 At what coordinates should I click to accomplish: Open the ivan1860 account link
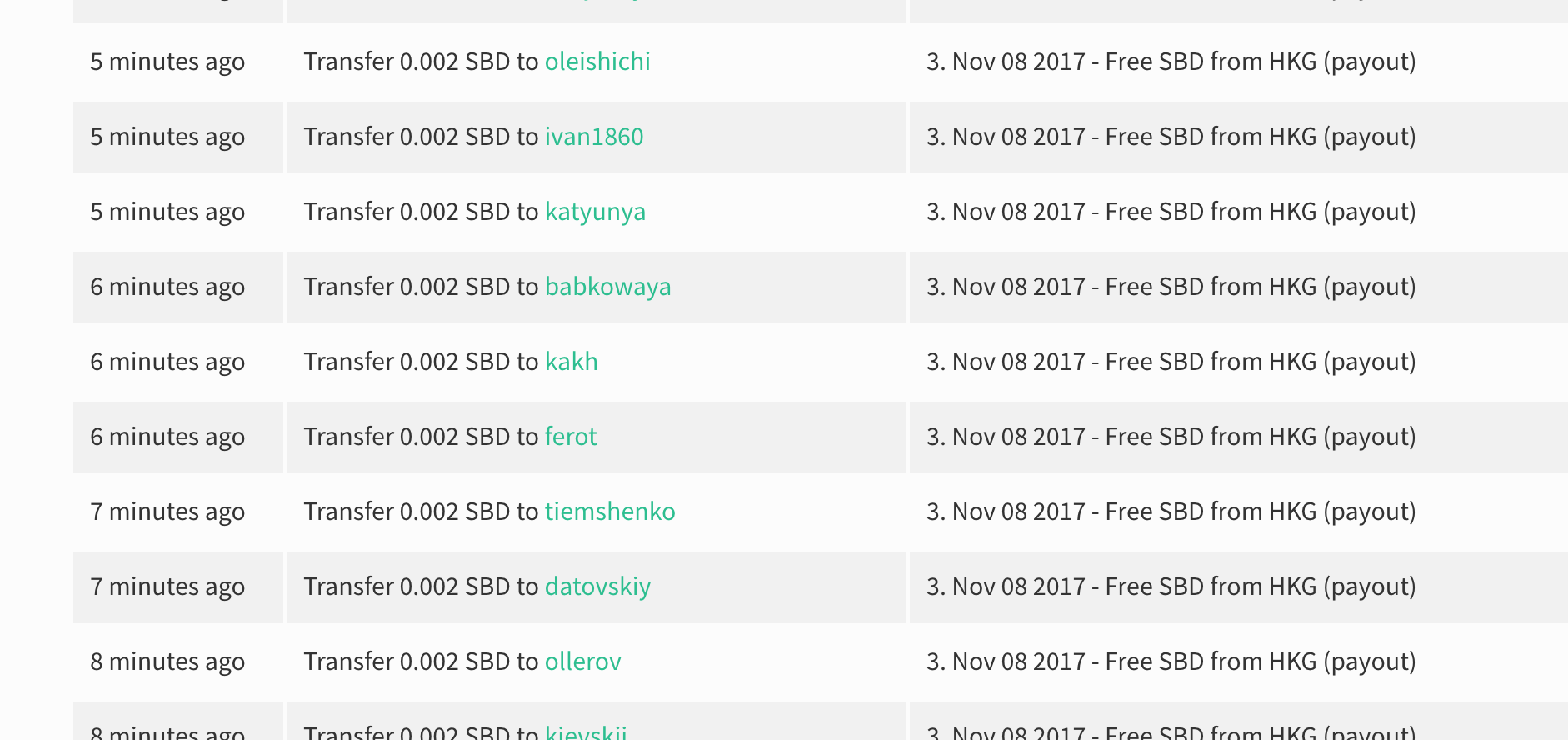point(594,137)
